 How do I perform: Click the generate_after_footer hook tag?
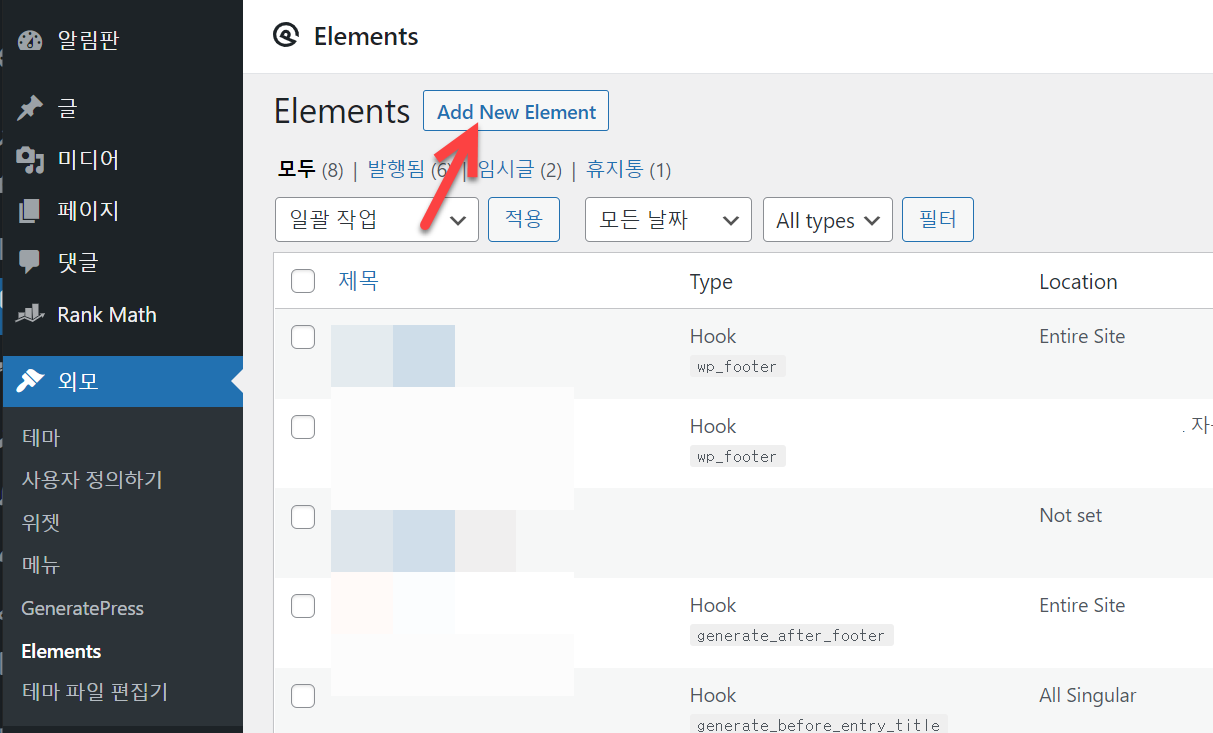pos(791,635)
